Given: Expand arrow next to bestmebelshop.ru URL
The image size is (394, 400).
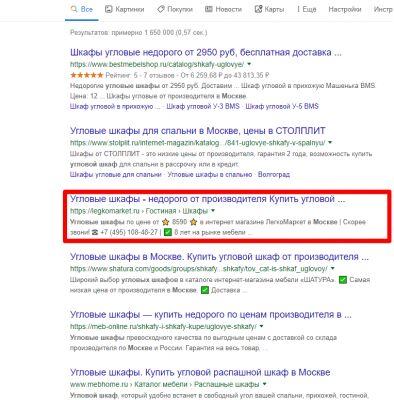Looking at the screenshot, I should point(249,64).
